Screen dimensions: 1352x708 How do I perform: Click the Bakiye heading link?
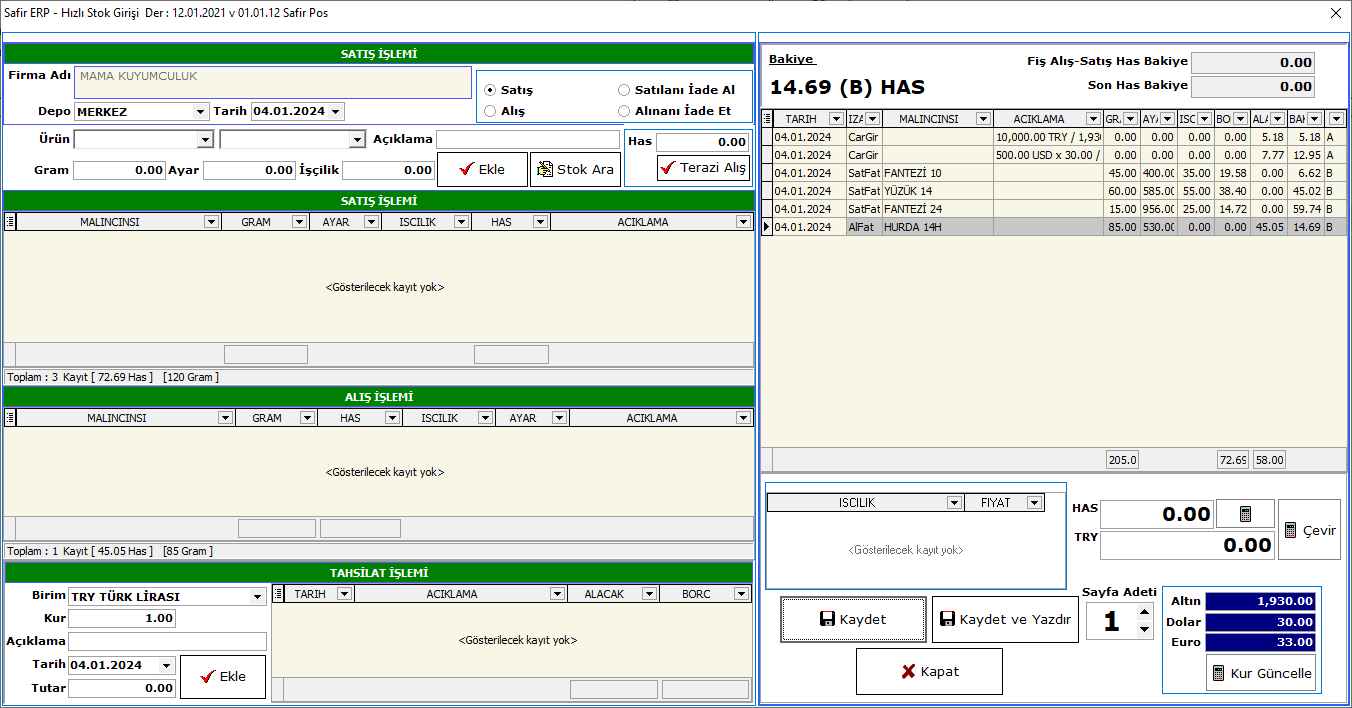pos(791,59)
